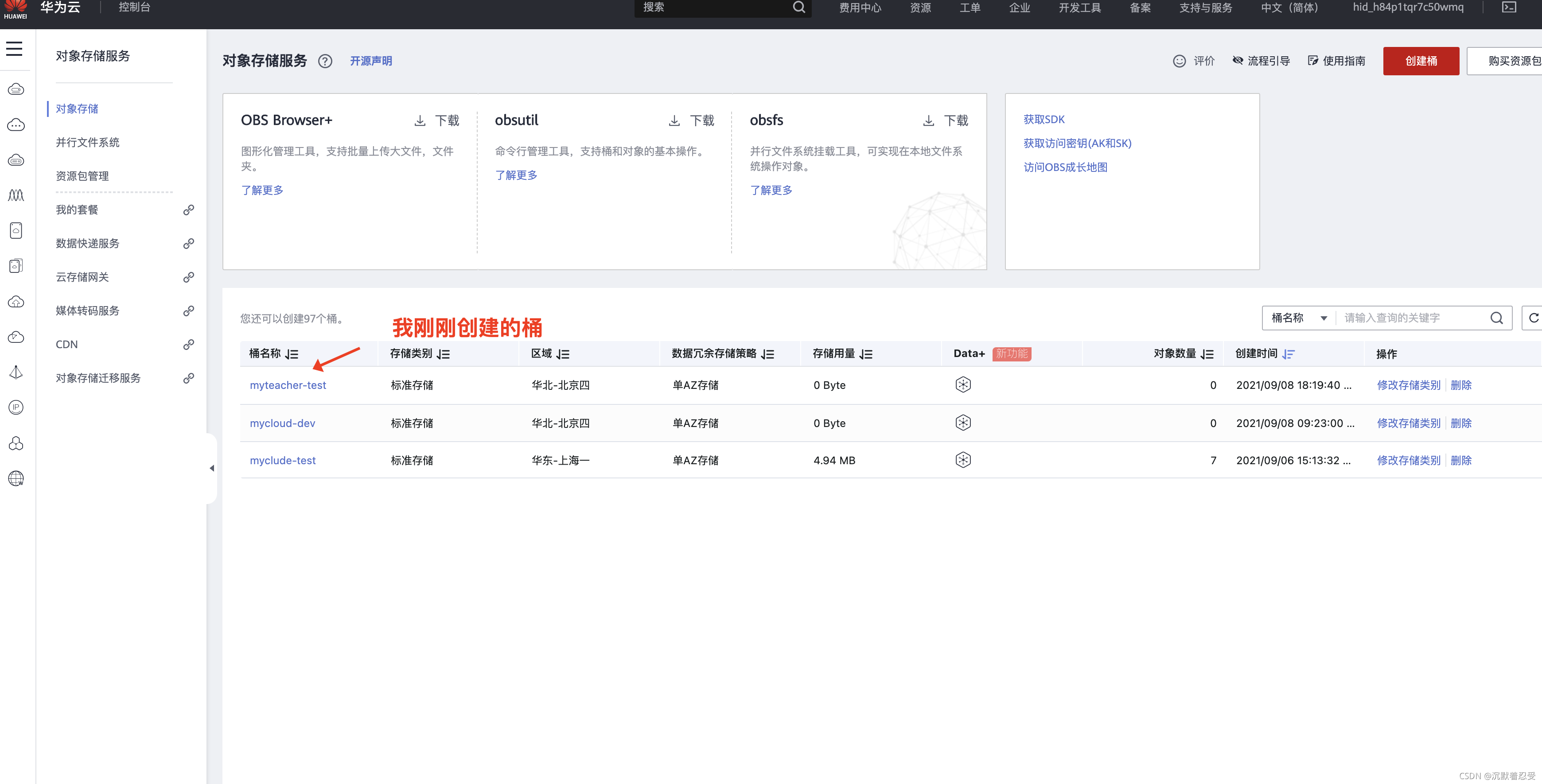The height and width of the screenshot is (784, 1542).
Task: Sort by 存储类别 column
Action: point(443,354)
